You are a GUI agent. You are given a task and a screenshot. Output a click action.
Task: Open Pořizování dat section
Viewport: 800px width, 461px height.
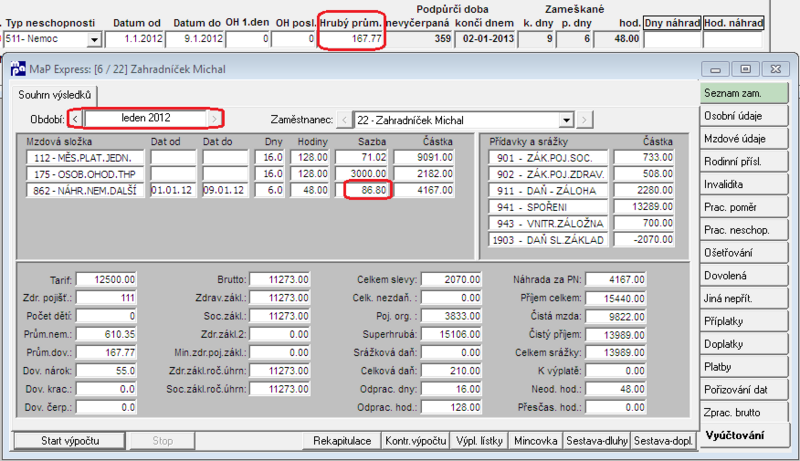744,390
